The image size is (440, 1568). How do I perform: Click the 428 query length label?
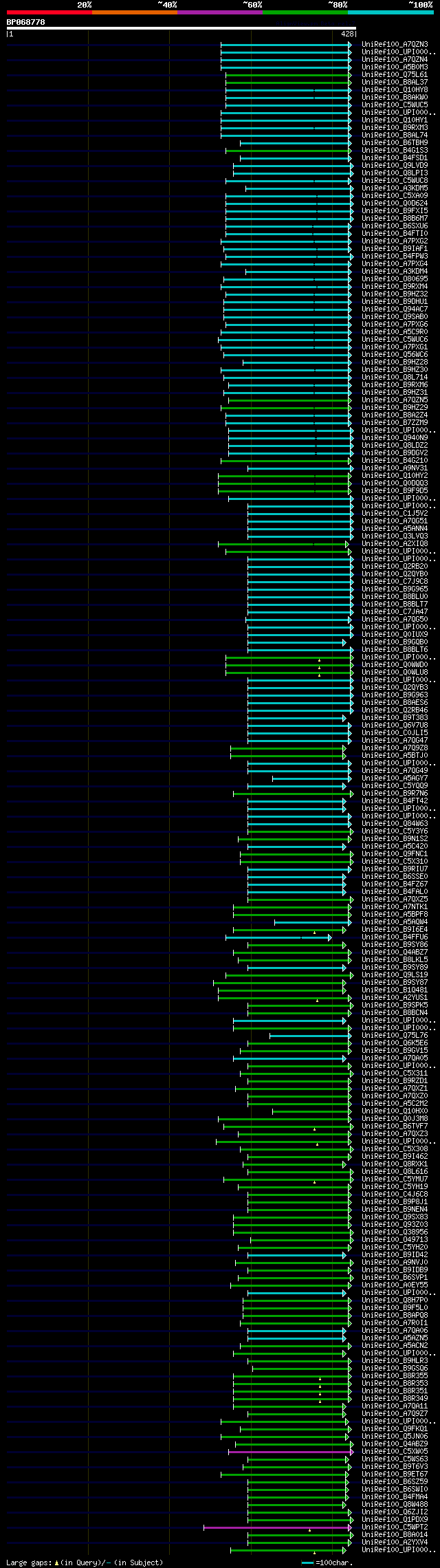pyautogui.click(x=346, y=34)
